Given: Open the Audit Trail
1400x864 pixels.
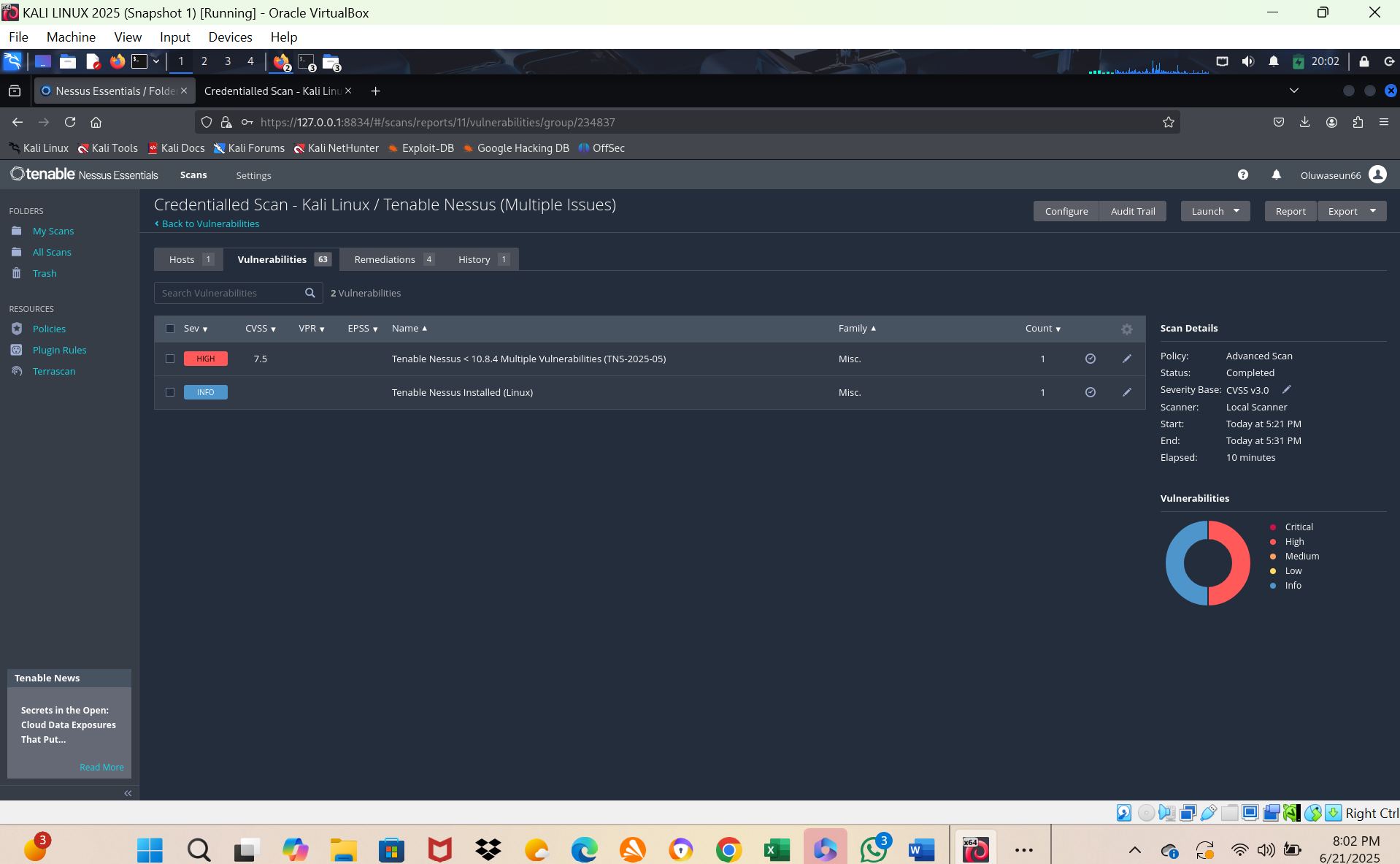Looking at the screenshot, I should (x=1133, y=211).
